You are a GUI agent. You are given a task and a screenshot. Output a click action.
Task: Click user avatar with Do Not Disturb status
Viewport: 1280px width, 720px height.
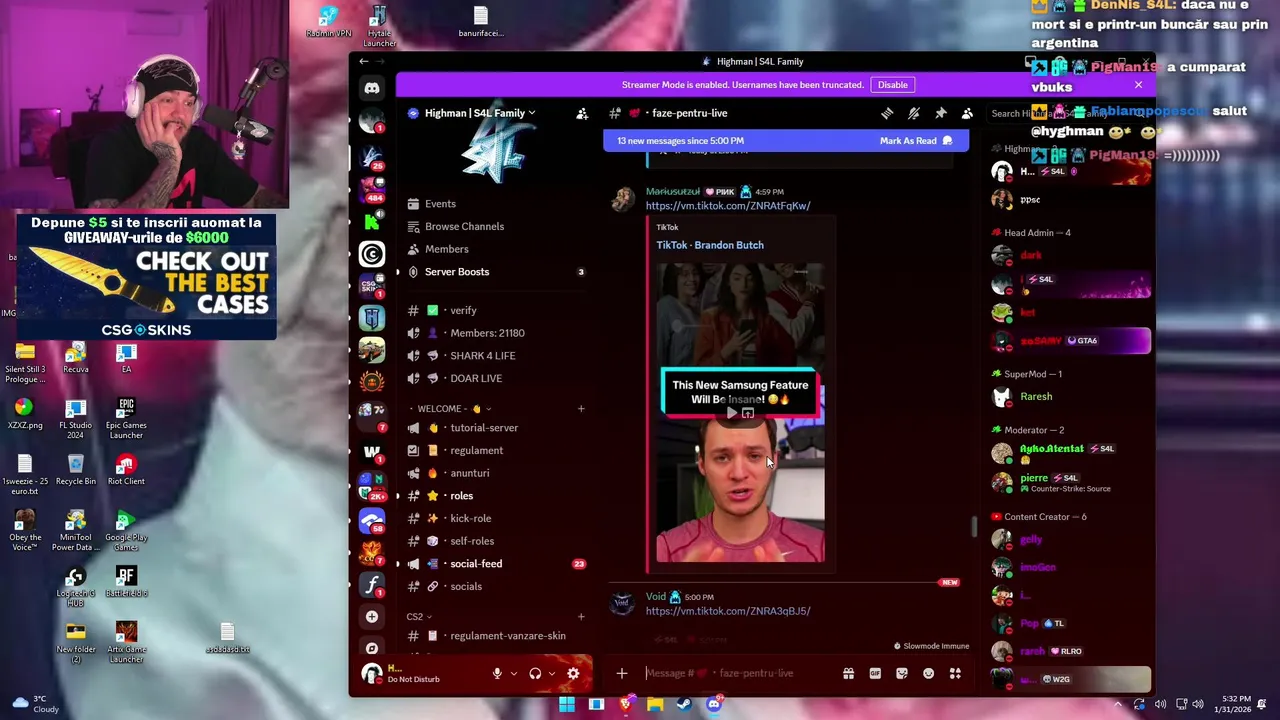pos(371,673)
